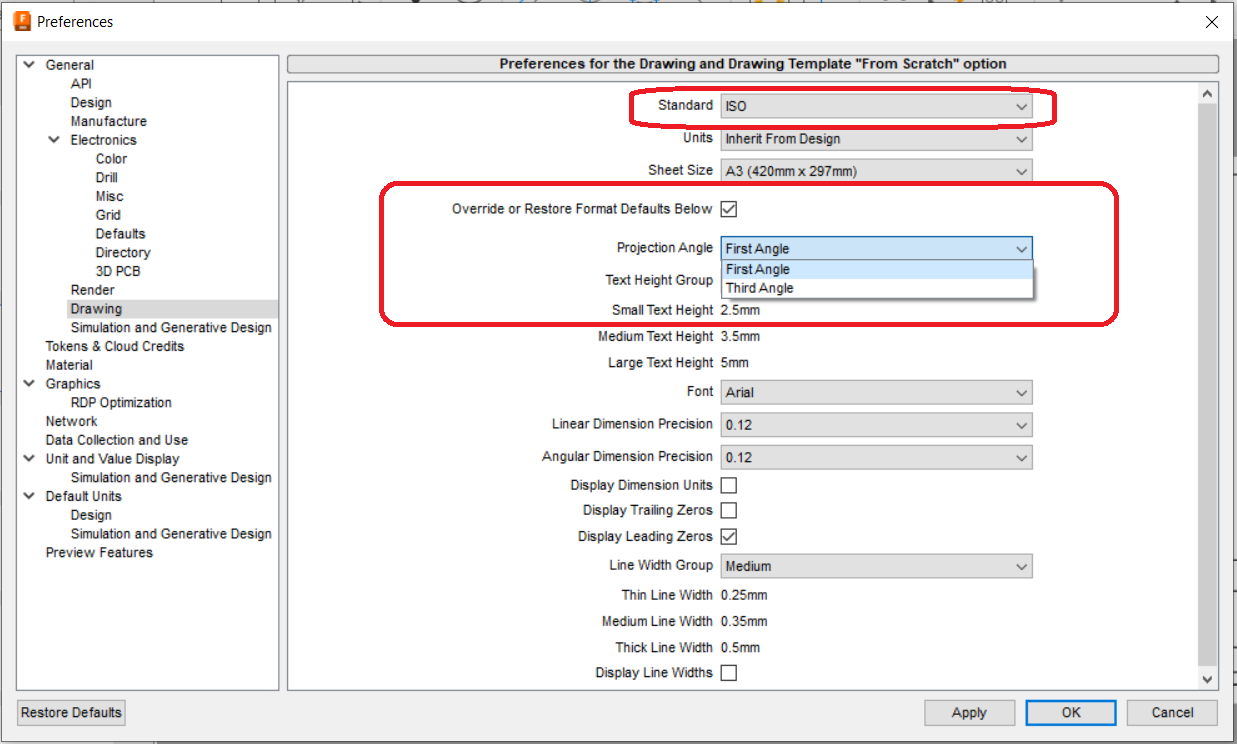This screenshot has height=744, width=1237.
Task: Uncheck Override or Restore Format Defaults Below
Action: (729, 209)
